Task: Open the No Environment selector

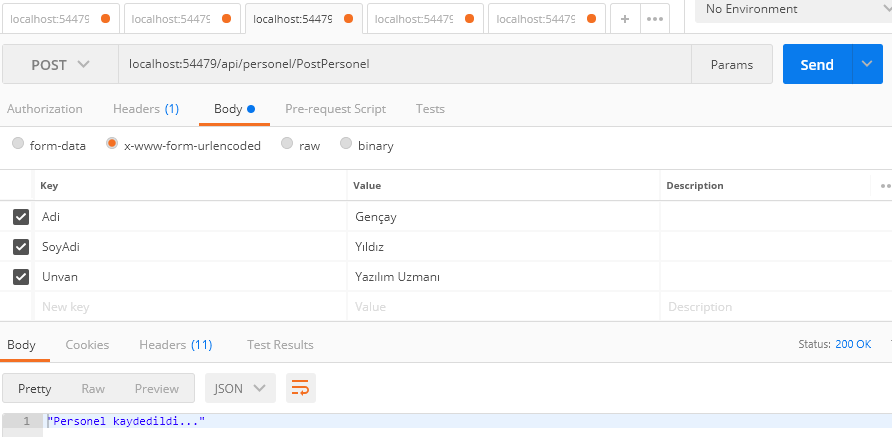Action: click(790, 9)
